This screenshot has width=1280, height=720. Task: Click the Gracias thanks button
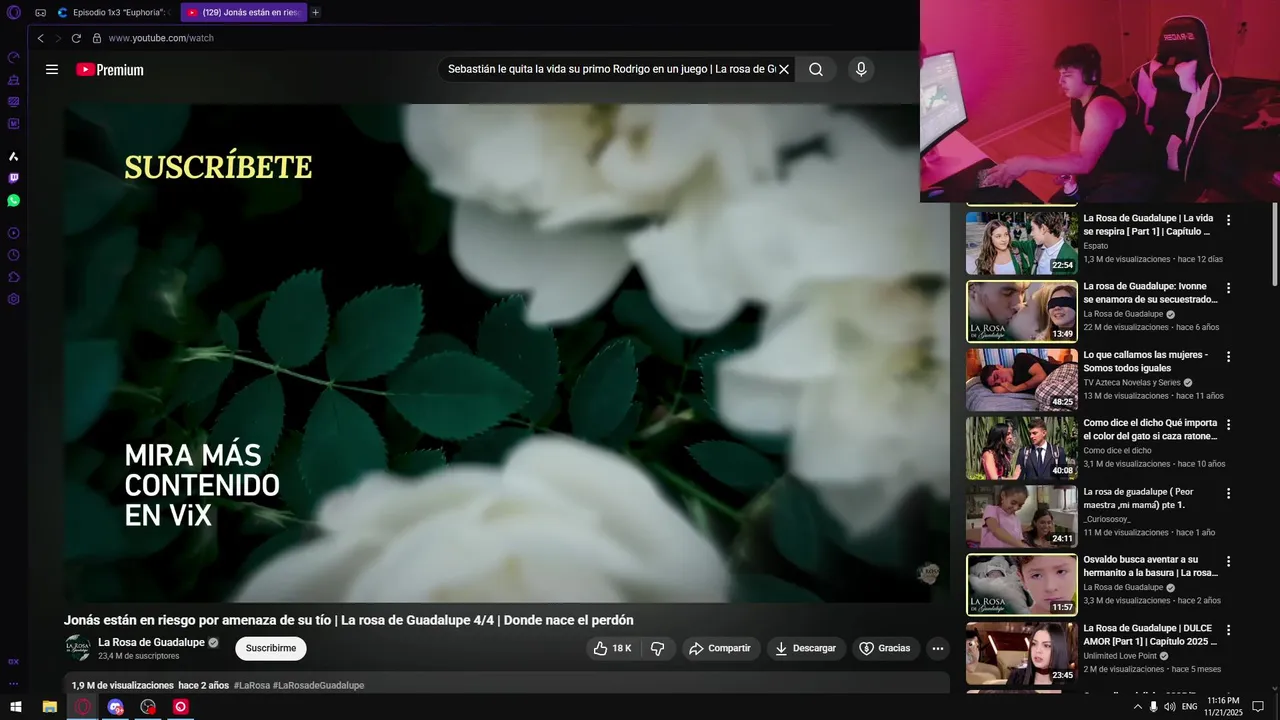point(885,648)
